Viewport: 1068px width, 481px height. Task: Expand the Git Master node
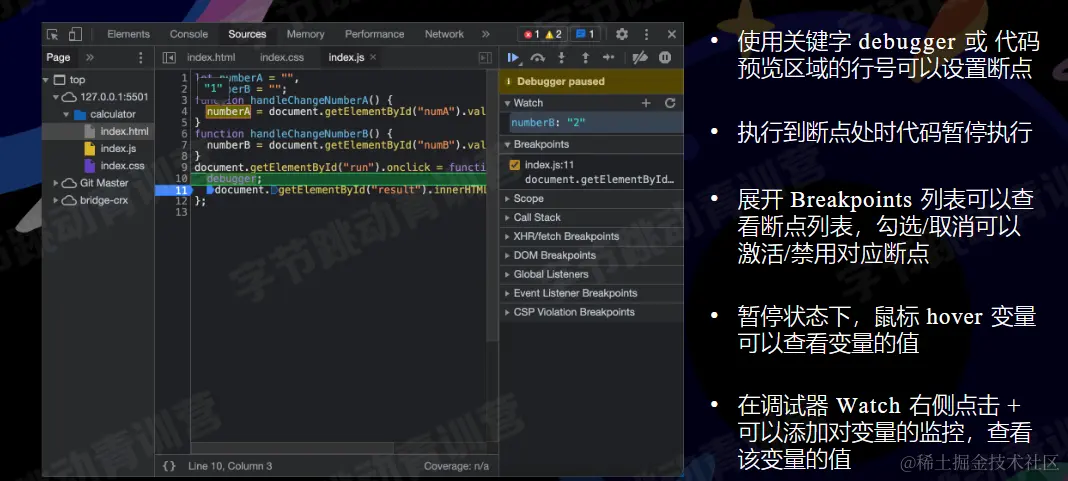56,183
